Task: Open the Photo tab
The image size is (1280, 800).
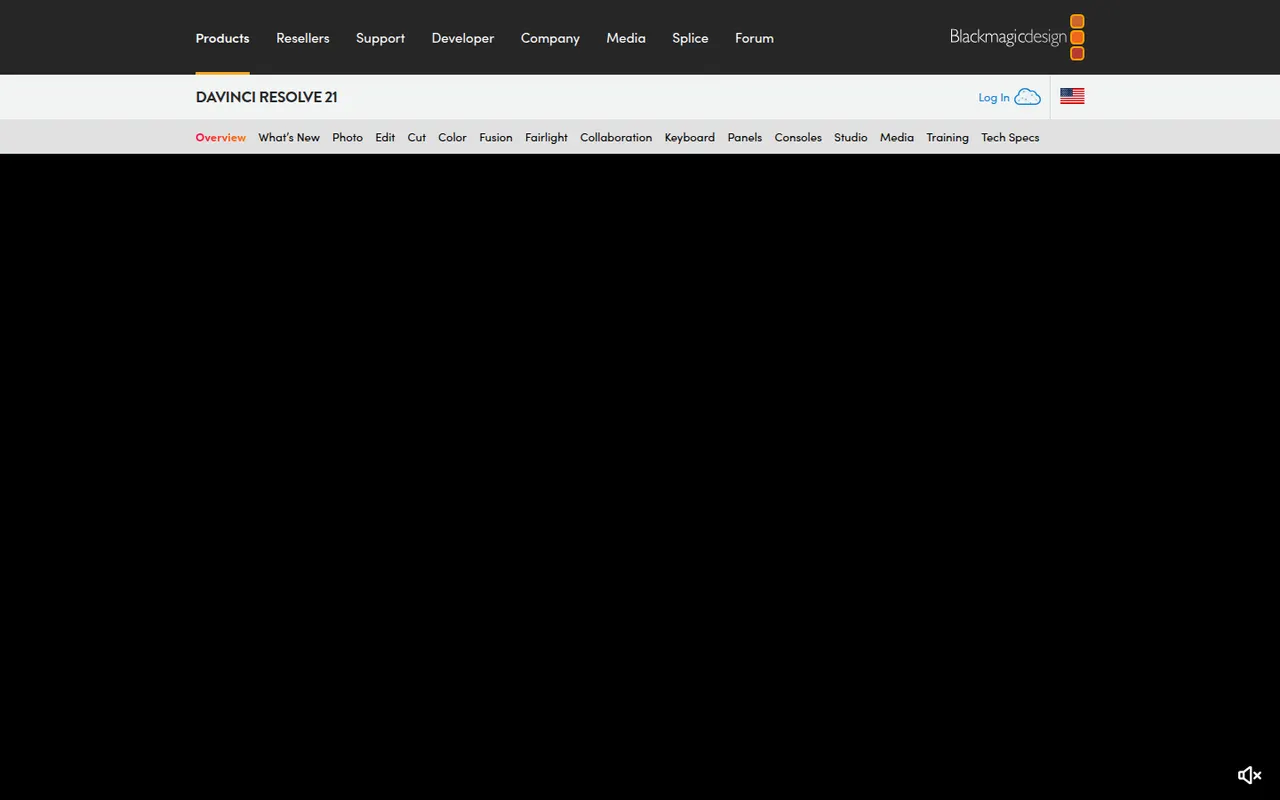Action: [348, 137]
